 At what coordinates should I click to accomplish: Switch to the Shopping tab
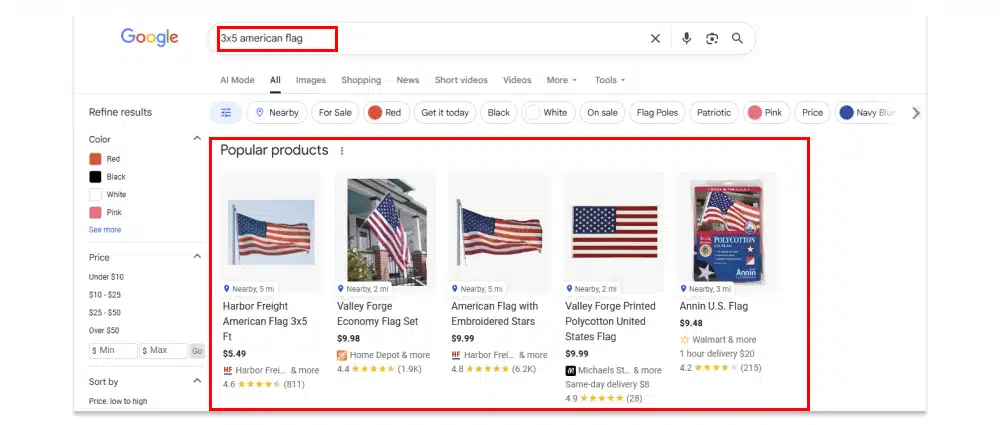[361, 80]
